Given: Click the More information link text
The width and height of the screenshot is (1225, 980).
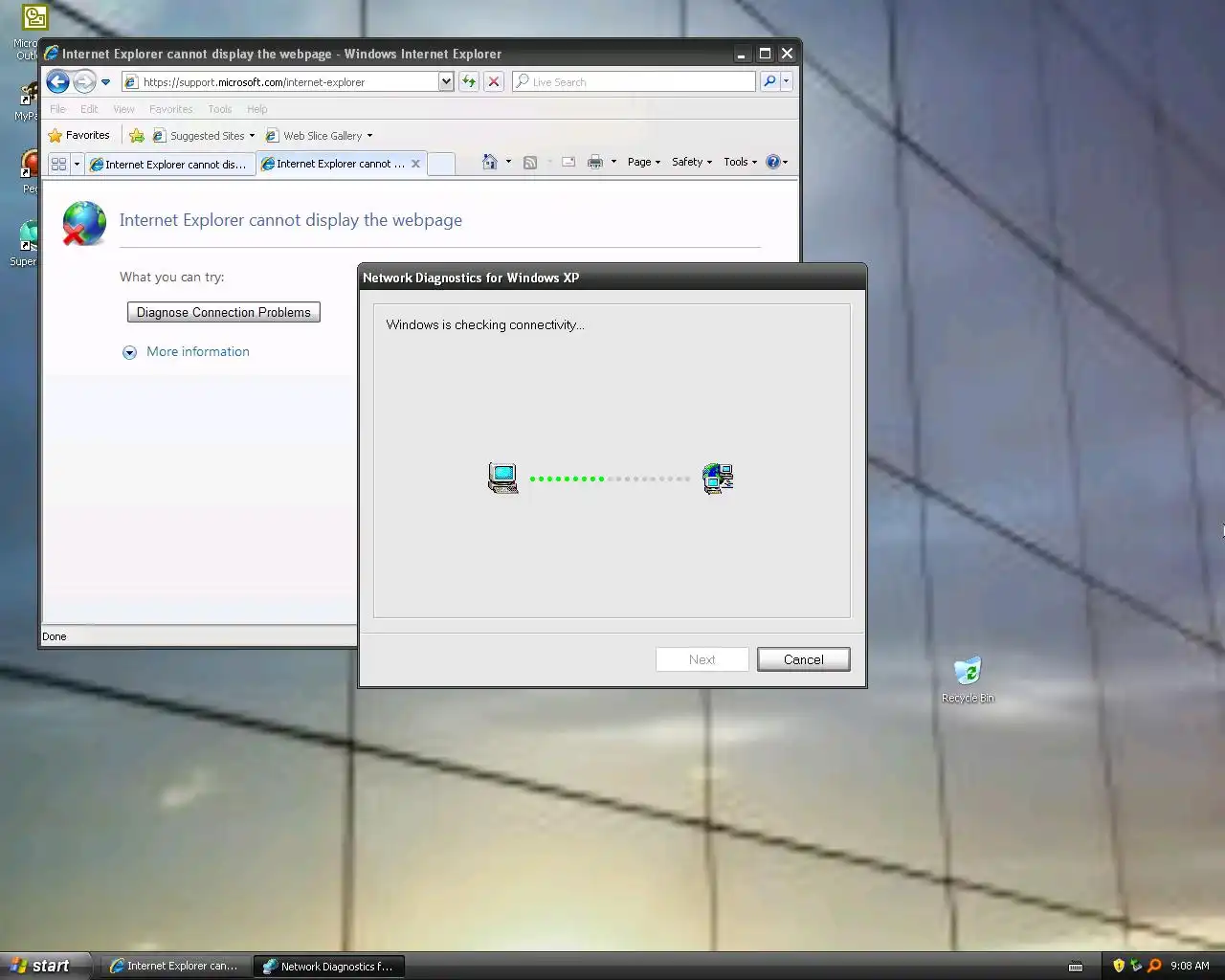Looking at the screenshot, I should tap(198, 351).
